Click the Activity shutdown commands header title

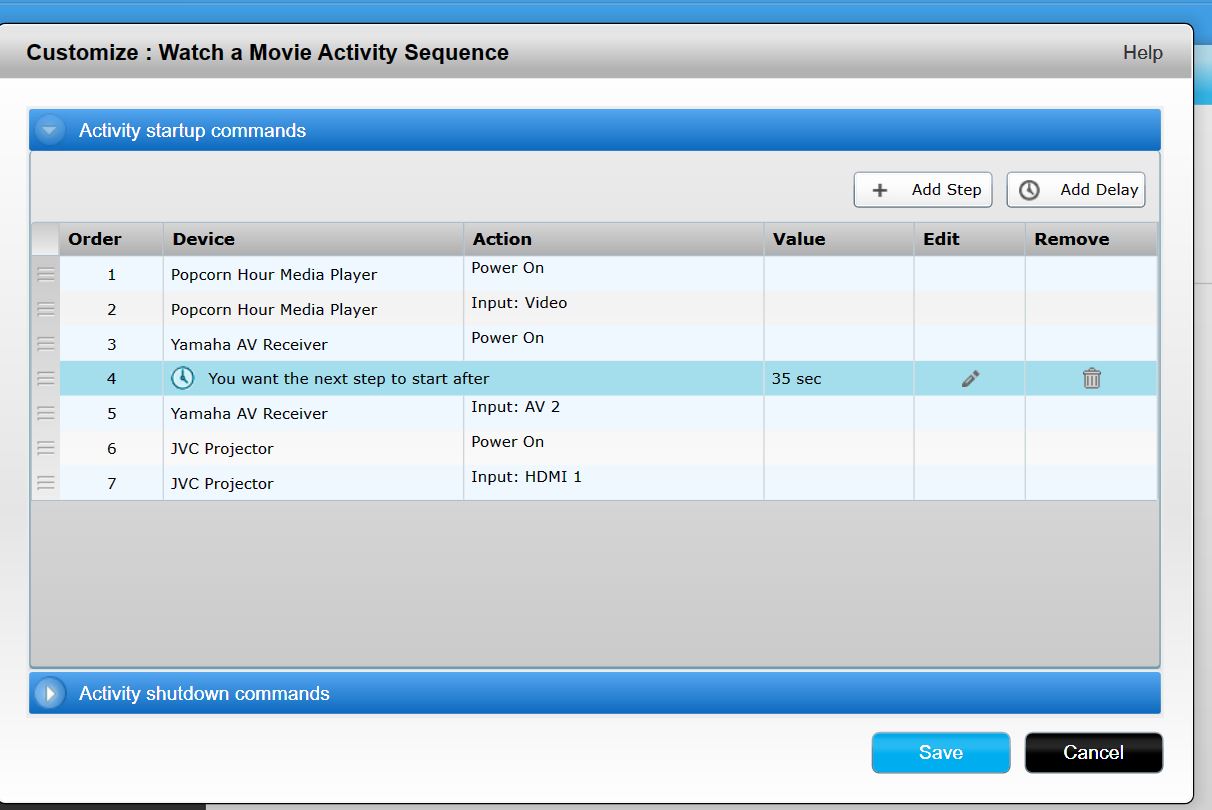point(204,693)
